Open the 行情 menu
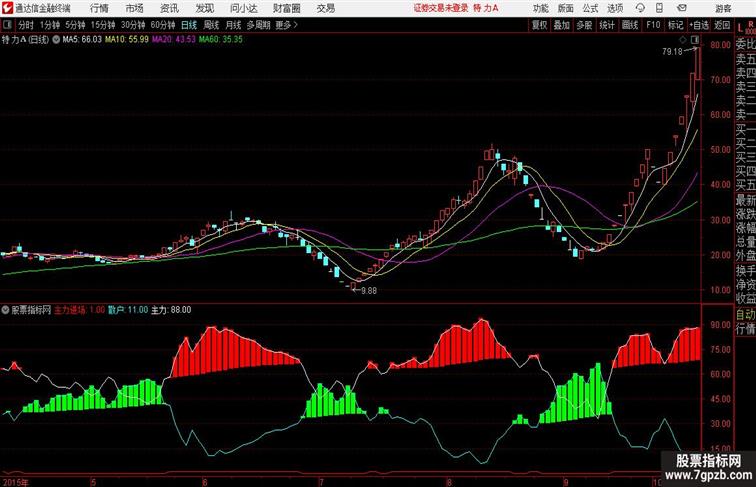 click(99, 8)
